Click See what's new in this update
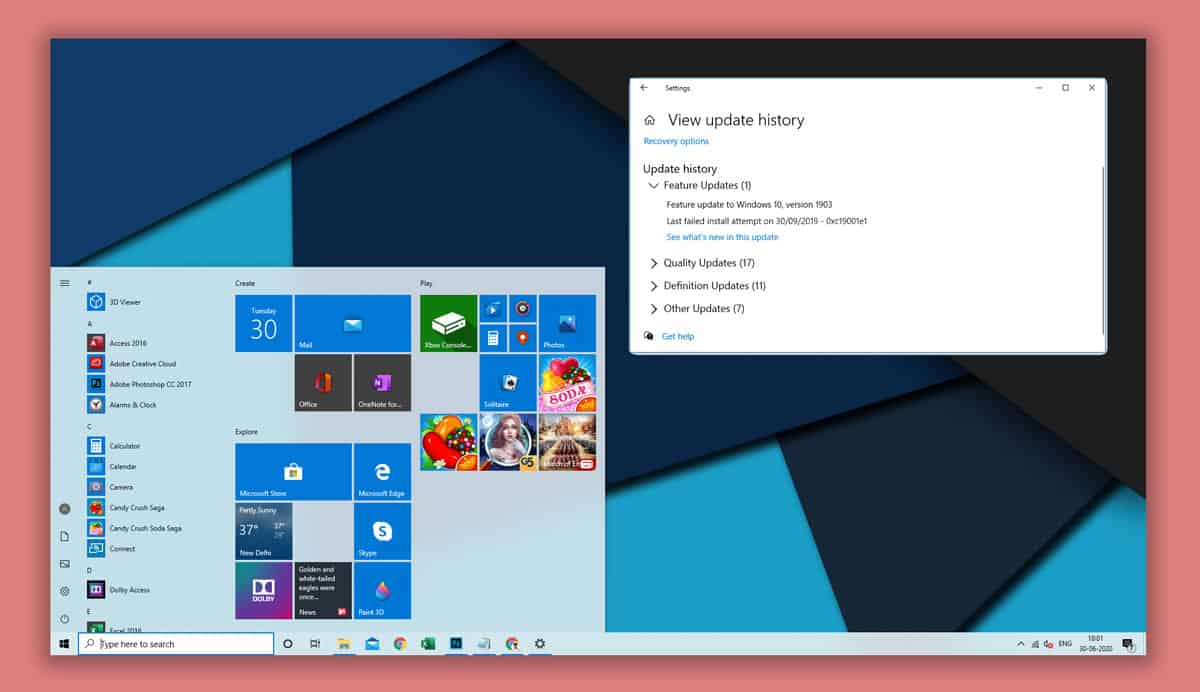The height and width of the screenshot is (692, 1200). 722,237
